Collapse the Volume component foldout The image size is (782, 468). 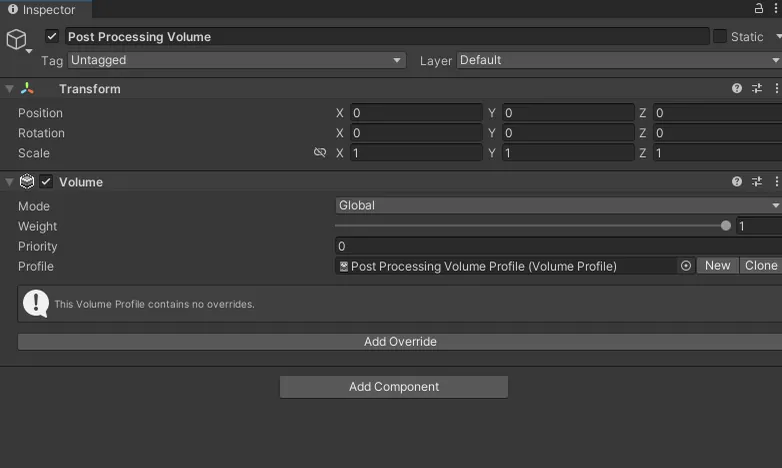9,182
